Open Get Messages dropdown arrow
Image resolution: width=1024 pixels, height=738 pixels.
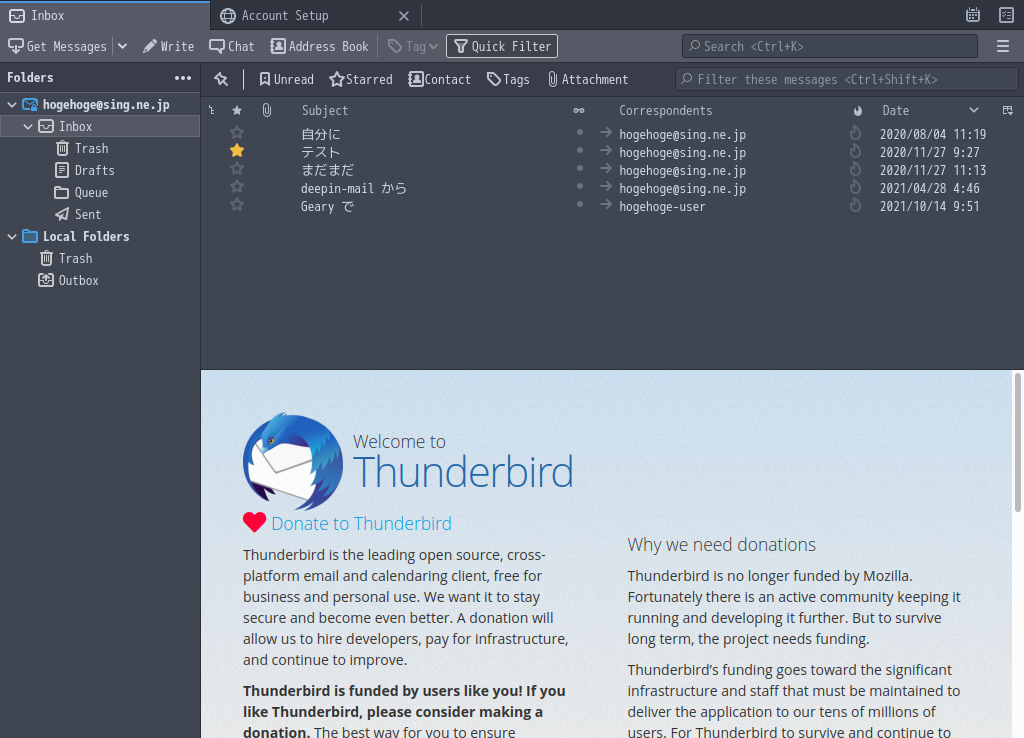(x=122, y=46)
